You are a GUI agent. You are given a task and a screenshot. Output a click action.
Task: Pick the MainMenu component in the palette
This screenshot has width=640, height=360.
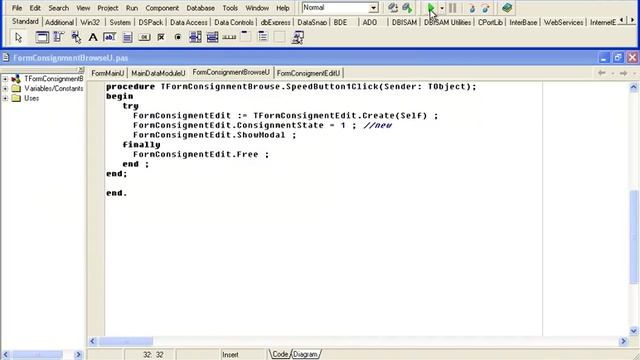point(59,38)
